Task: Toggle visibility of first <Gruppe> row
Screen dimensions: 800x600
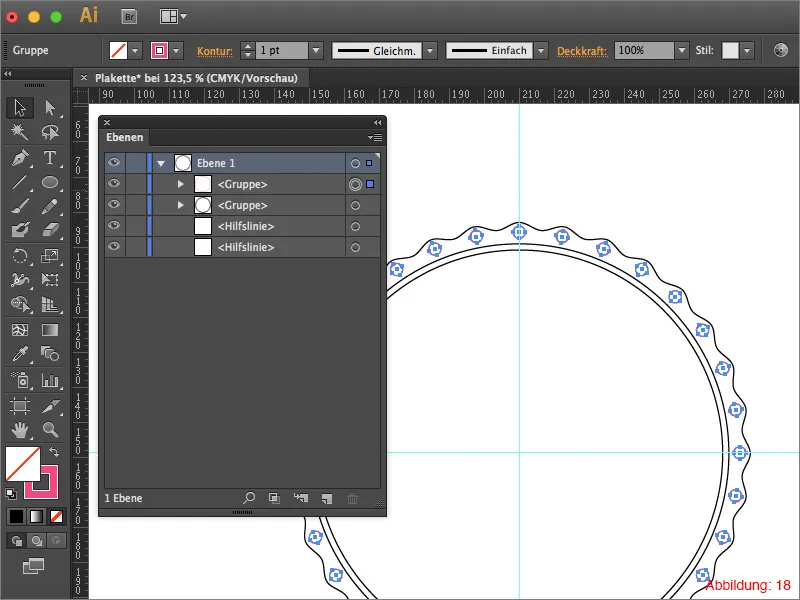Action: pos(114,184)
